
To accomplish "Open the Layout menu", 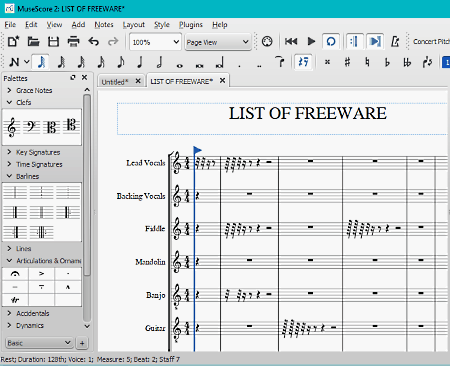I will [x=134, y=25].
